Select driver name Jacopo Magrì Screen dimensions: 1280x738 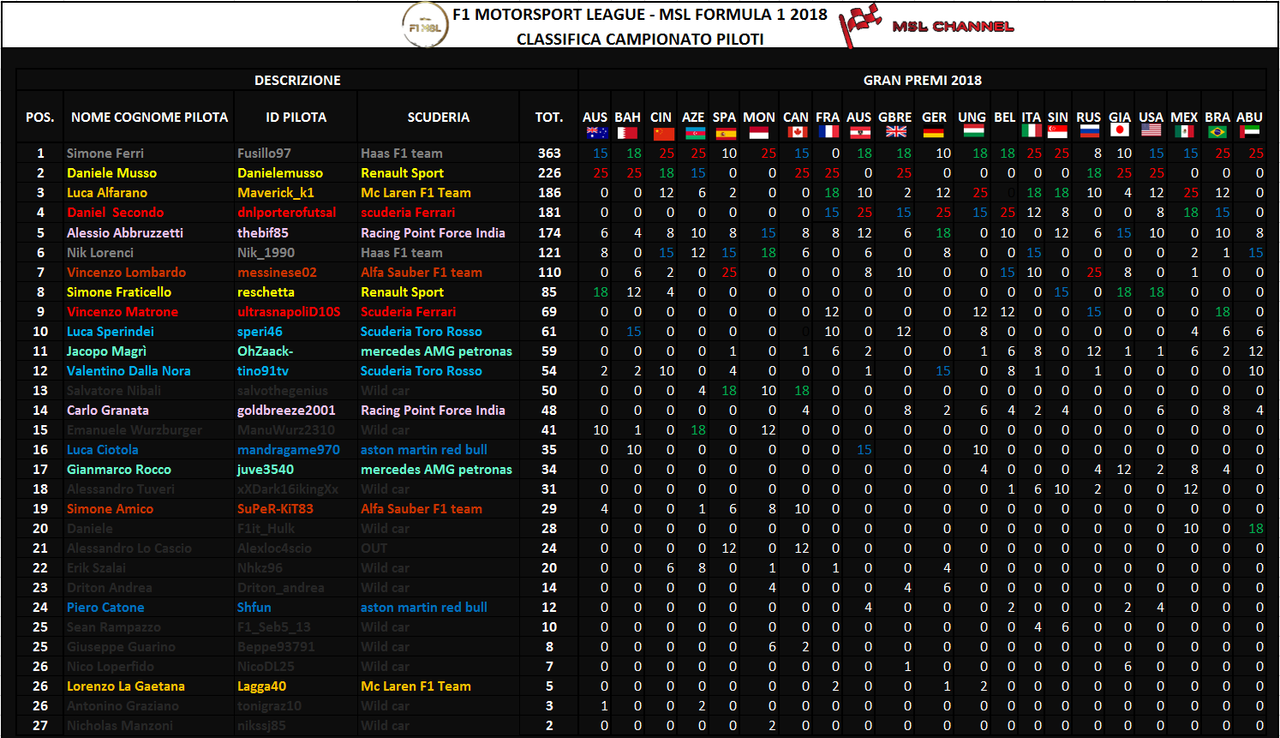coord(106,351)
